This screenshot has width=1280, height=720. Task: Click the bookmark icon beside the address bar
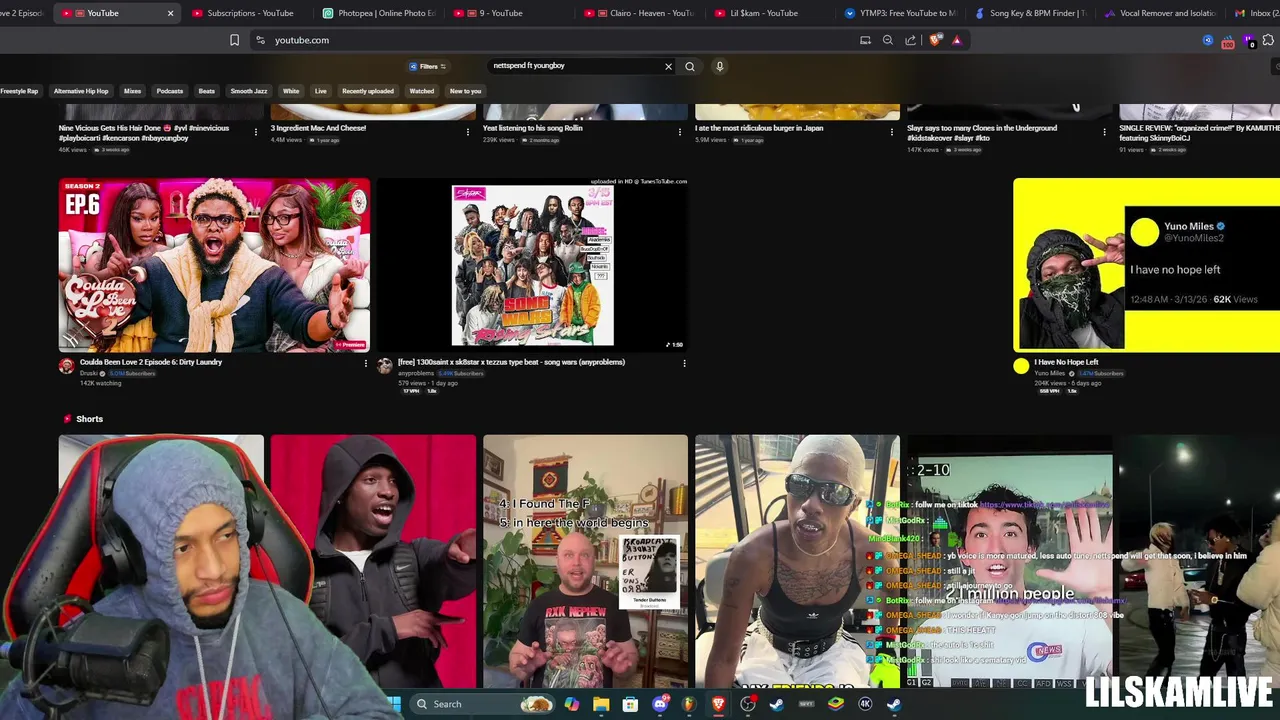click(x=234, y=40)
